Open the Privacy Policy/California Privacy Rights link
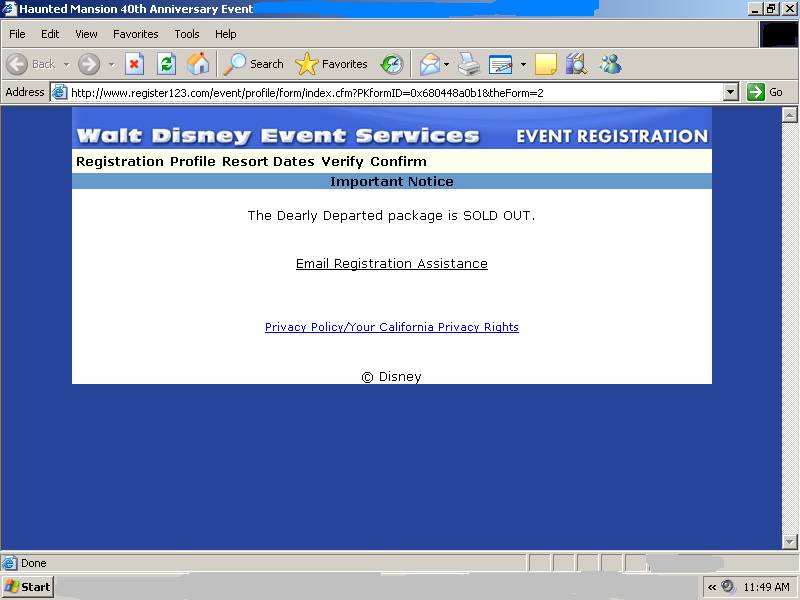Image resolution: width=800 pixels, height=600 pixels. click(x=392, y=327)
